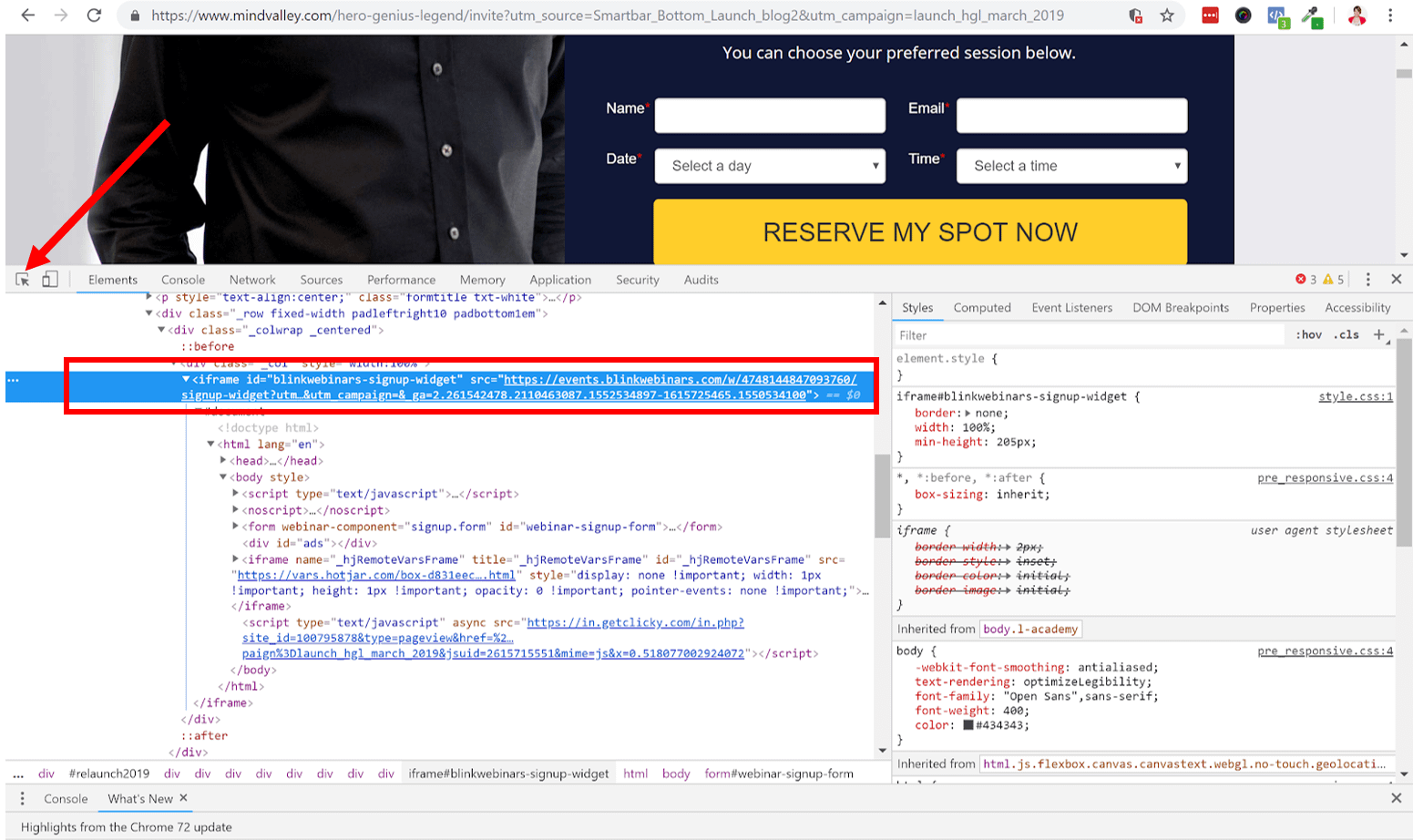Open the style.css:1 source link
Viewport: 1413px width, 840px height.
point(1355,396)
